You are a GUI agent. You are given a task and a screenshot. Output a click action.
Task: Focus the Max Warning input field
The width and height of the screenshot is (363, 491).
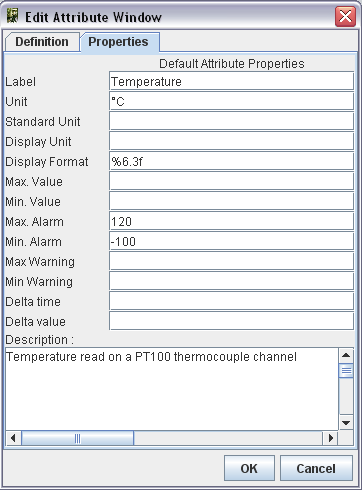tap(232, 261)
